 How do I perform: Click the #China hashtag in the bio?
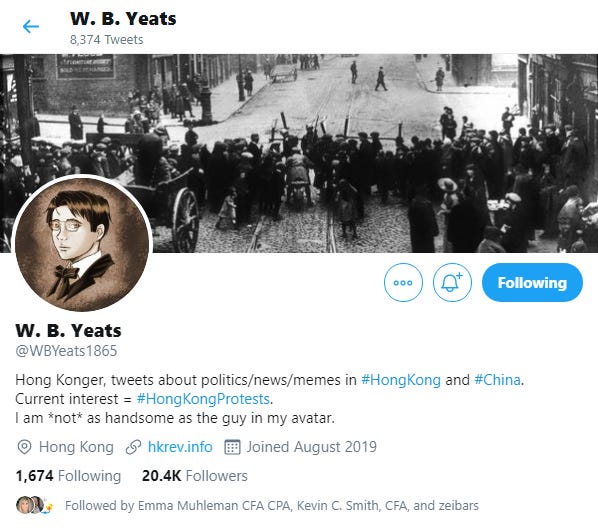[497, 380]
